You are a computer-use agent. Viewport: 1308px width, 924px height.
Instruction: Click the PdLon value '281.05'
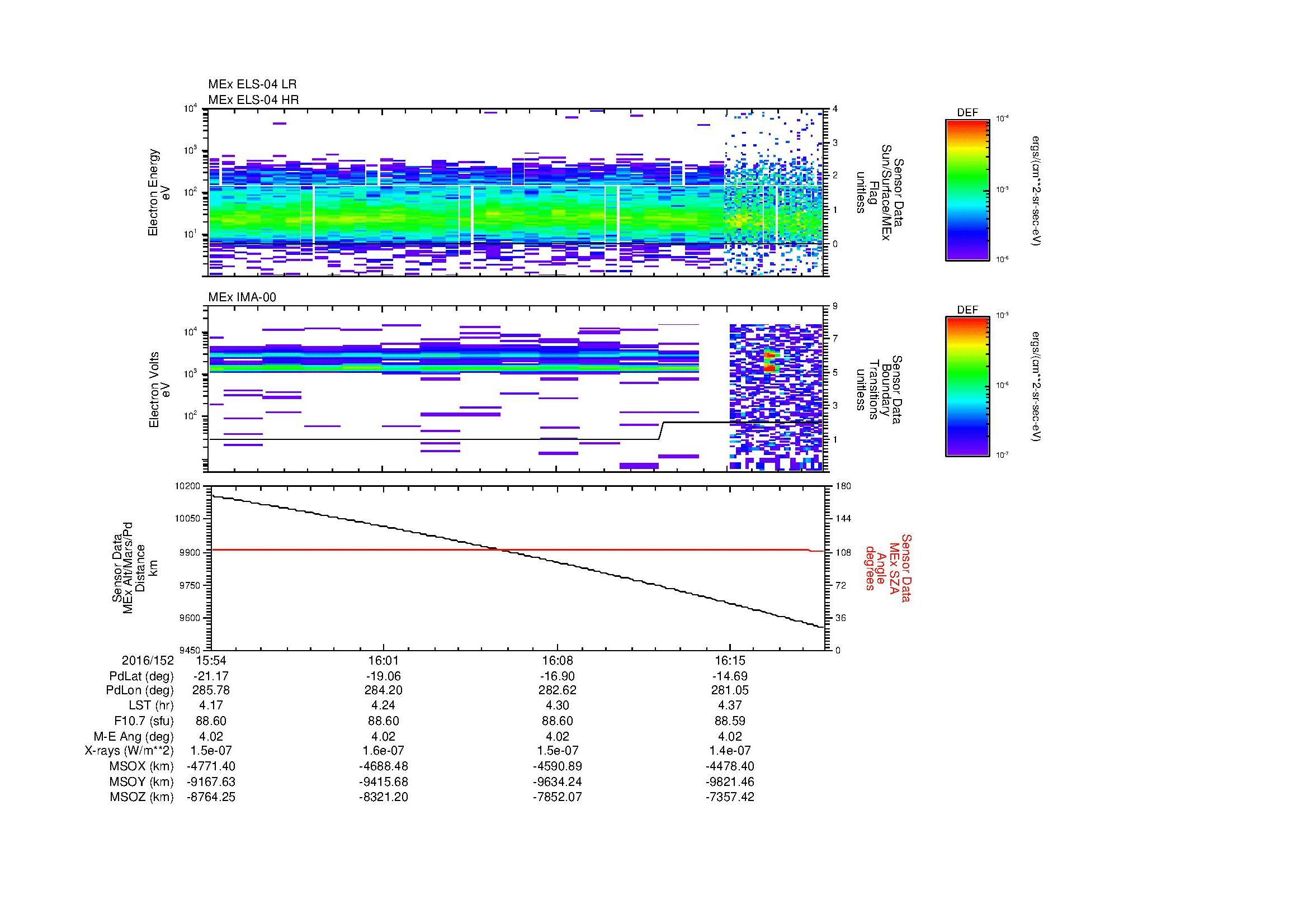[730, 690]
